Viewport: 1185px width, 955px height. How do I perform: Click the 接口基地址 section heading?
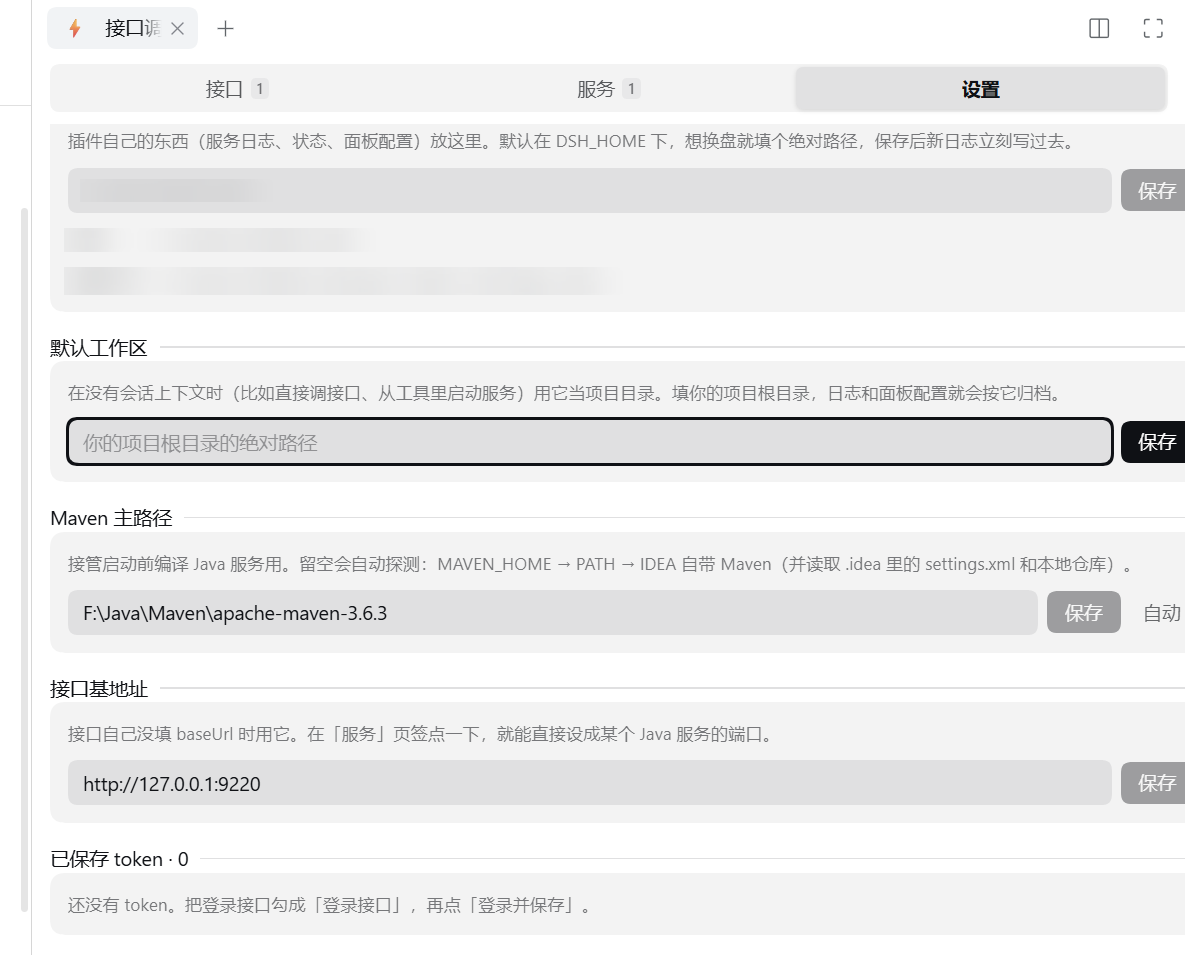99,689
